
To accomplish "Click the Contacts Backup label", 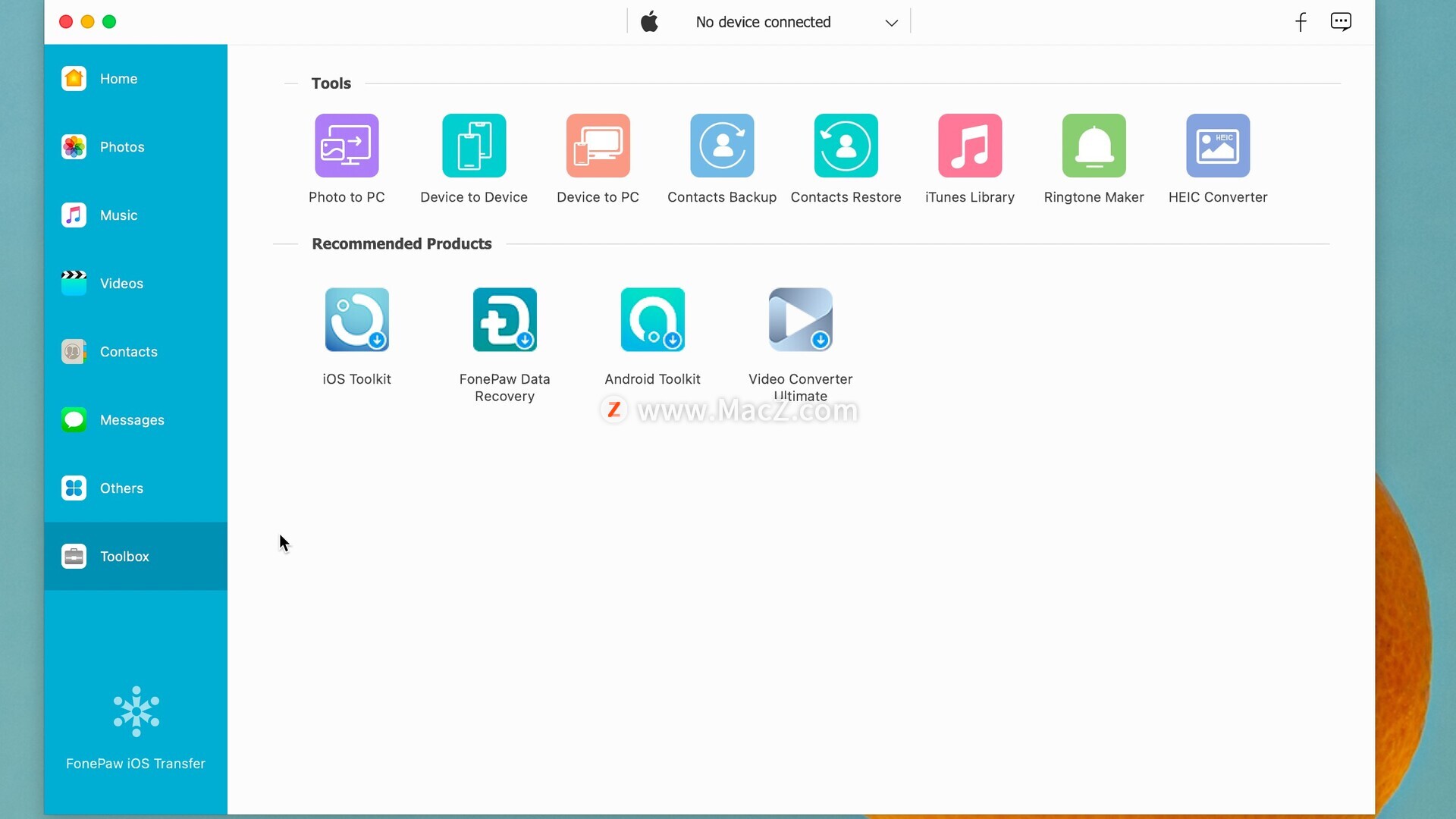I will coord(722,197).
